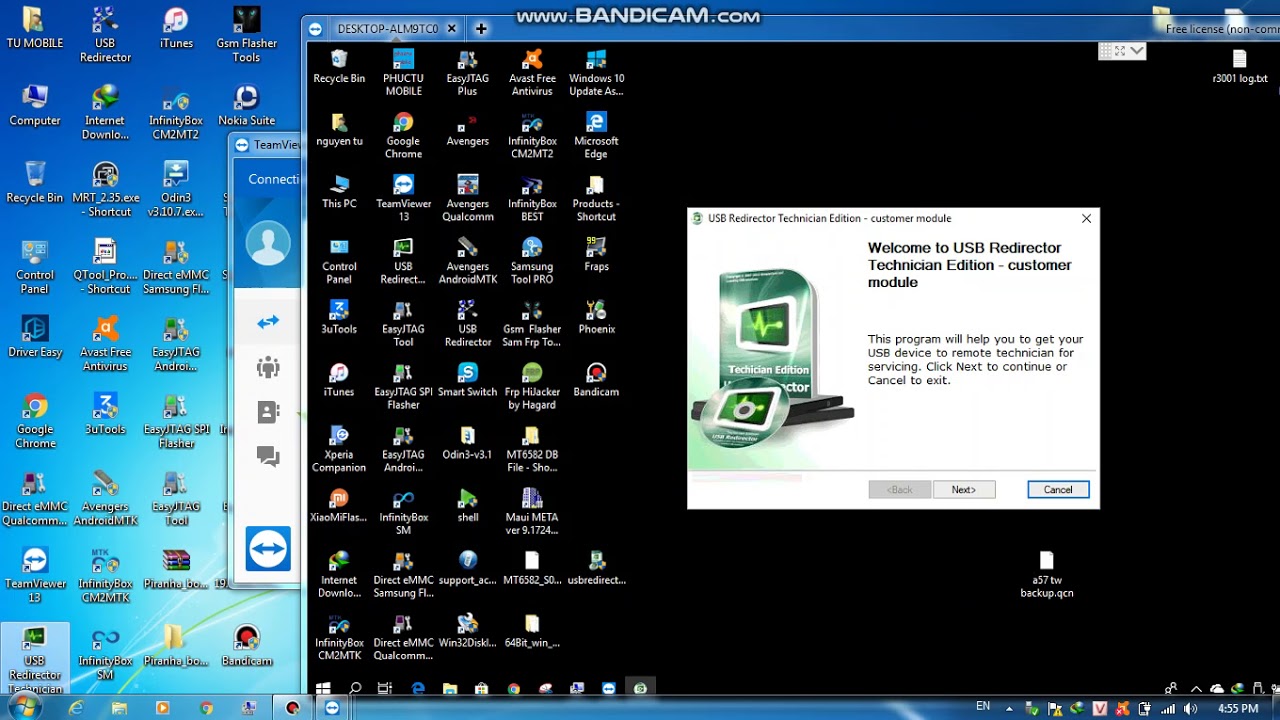The image size is (1280, 720).
Task: Launch Fraps on remote desktop
Action: coord(596,255)
